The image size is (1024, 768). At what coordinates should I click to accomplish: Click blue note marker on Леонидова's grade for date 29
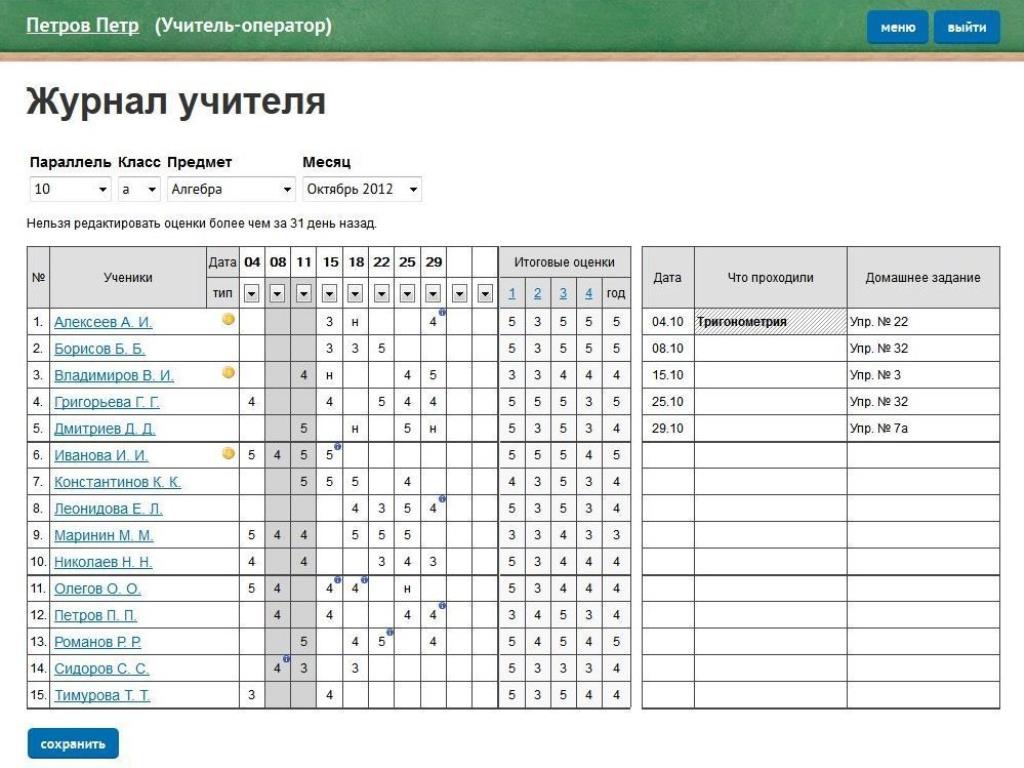[442, 499]
